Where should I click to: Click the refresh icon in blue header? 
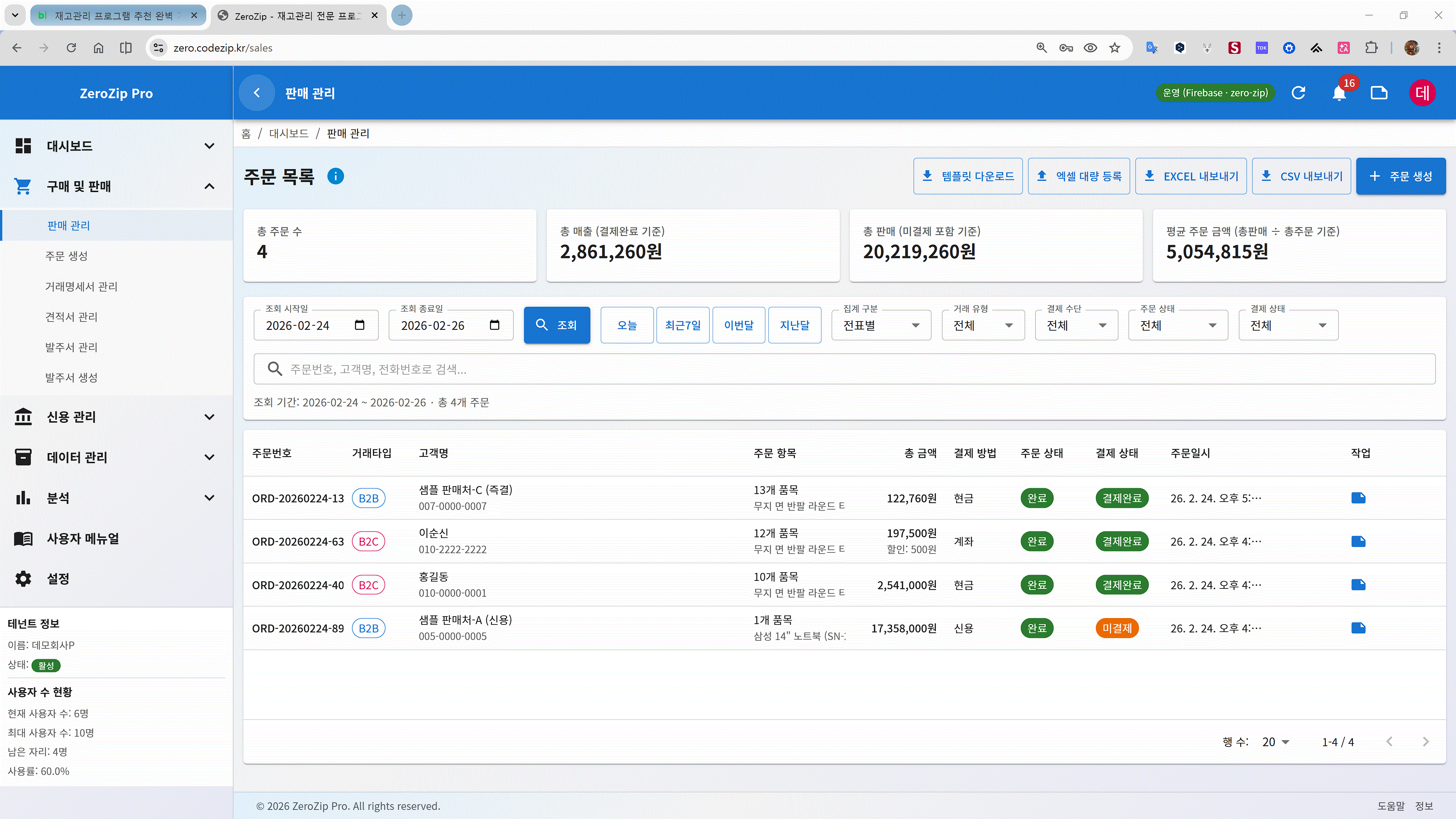(x=1298, y=93)
